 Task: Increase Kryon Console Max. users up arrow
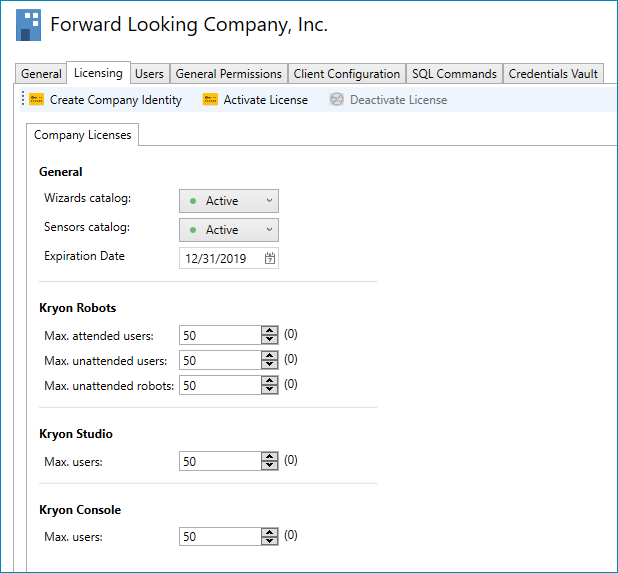point(270,532)
